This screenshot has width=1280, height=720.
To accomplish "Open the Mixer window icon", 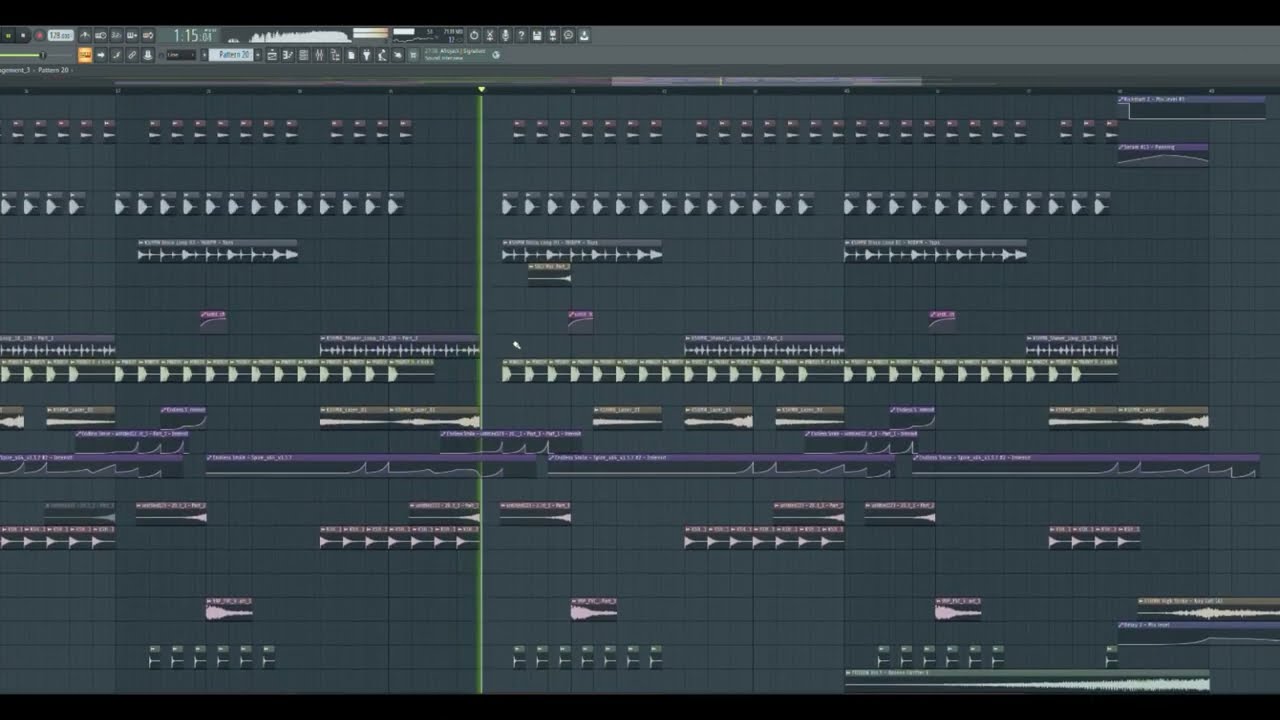I will tap(320, 55).
